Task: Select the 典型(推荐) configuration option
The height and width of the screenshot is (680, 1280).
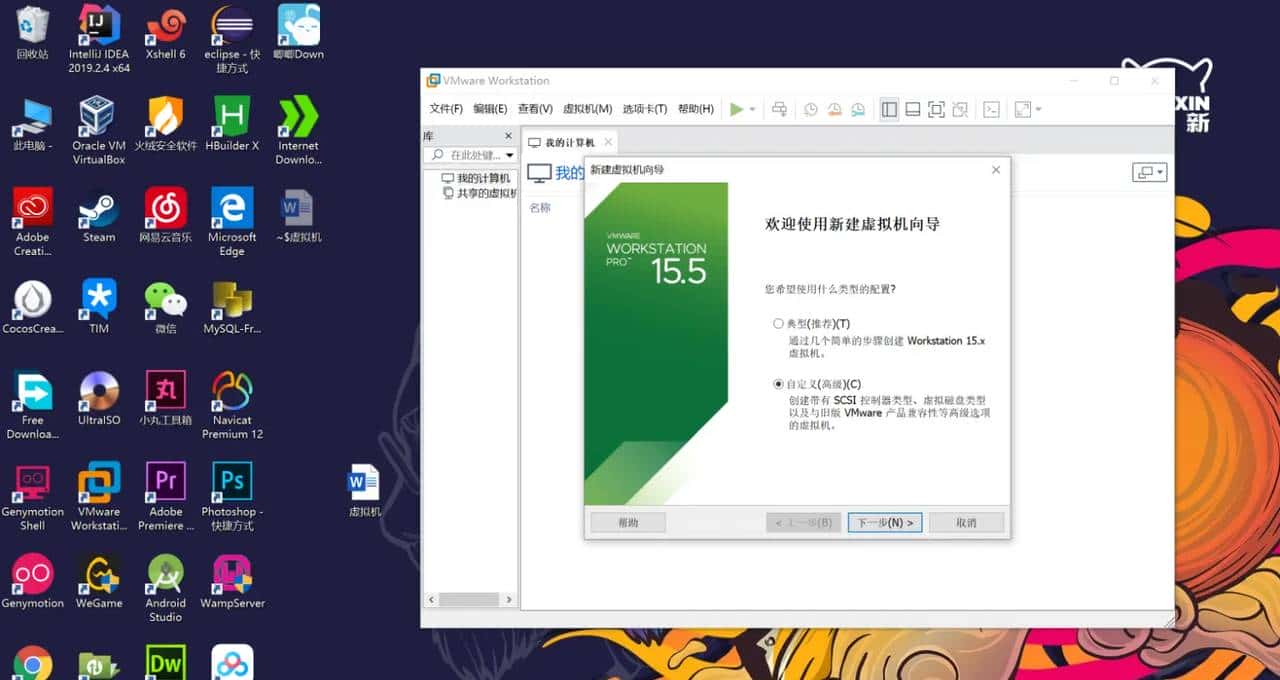Action: click(x=777, y=323)
